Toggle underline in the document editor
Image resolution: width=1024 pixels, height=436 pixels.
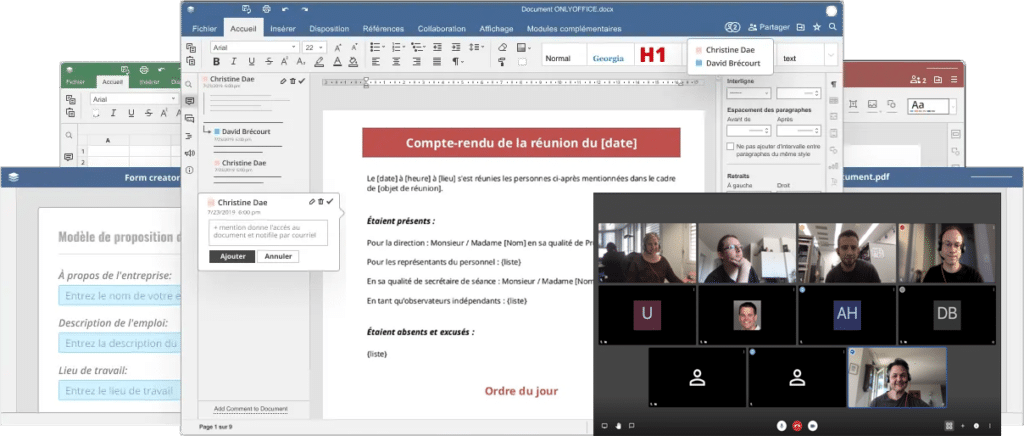(251, 62)
